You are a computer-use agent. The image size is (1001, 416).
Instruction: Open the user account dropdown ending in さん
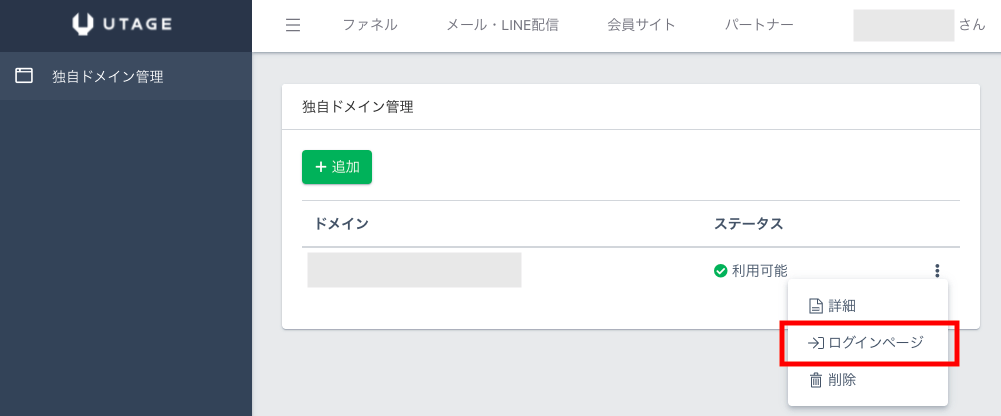(x=919, y=25)
